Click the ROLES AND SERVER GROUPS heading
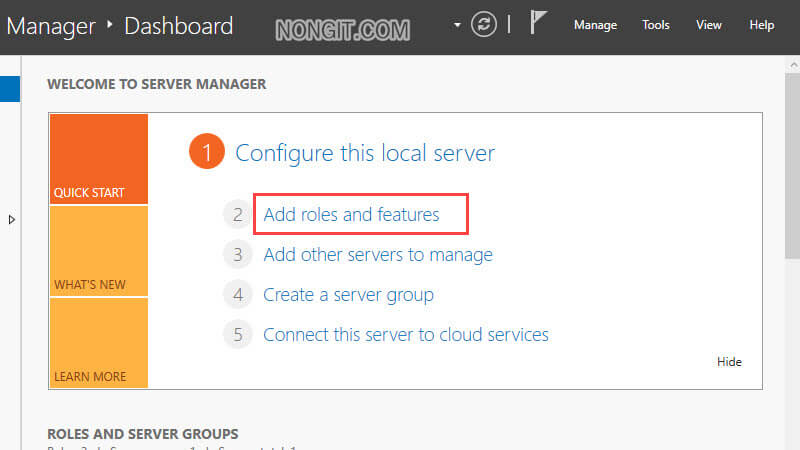The width and height of the screenshot is (800, 450). tap(143, 434)
